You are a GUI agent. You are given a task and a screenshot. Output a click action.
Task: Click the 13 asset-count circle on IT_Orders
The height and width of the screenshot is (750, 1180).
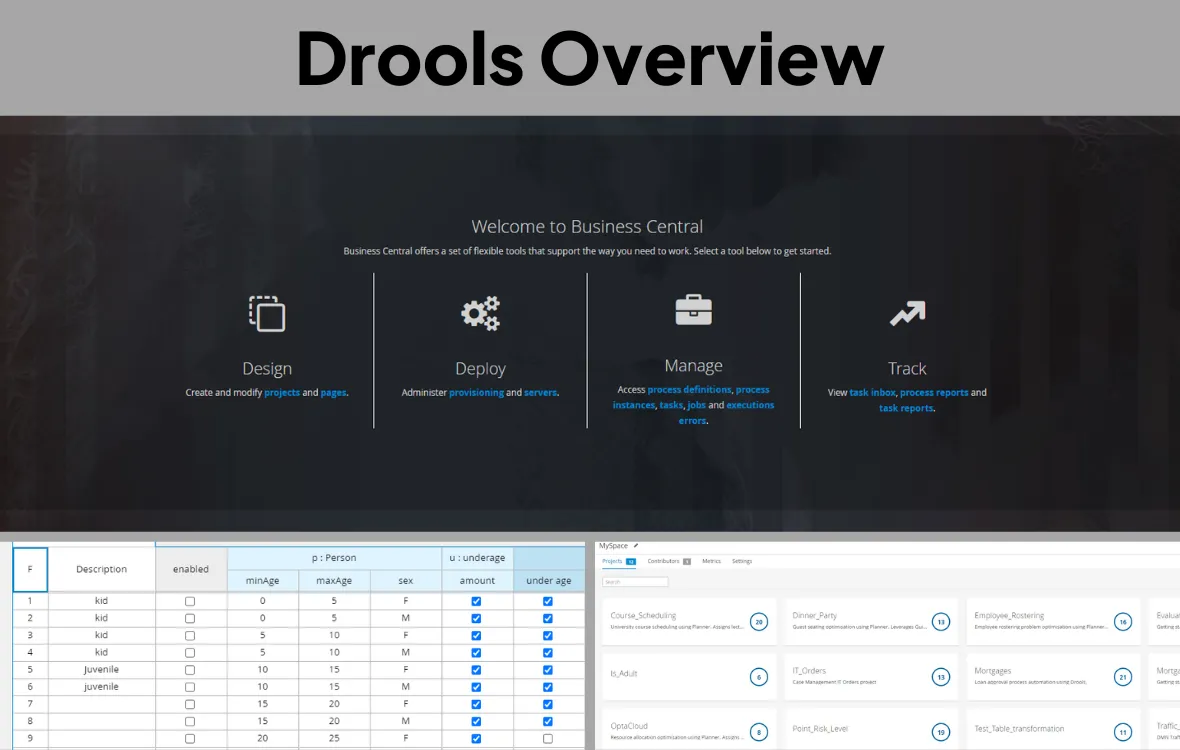point(941,676)
